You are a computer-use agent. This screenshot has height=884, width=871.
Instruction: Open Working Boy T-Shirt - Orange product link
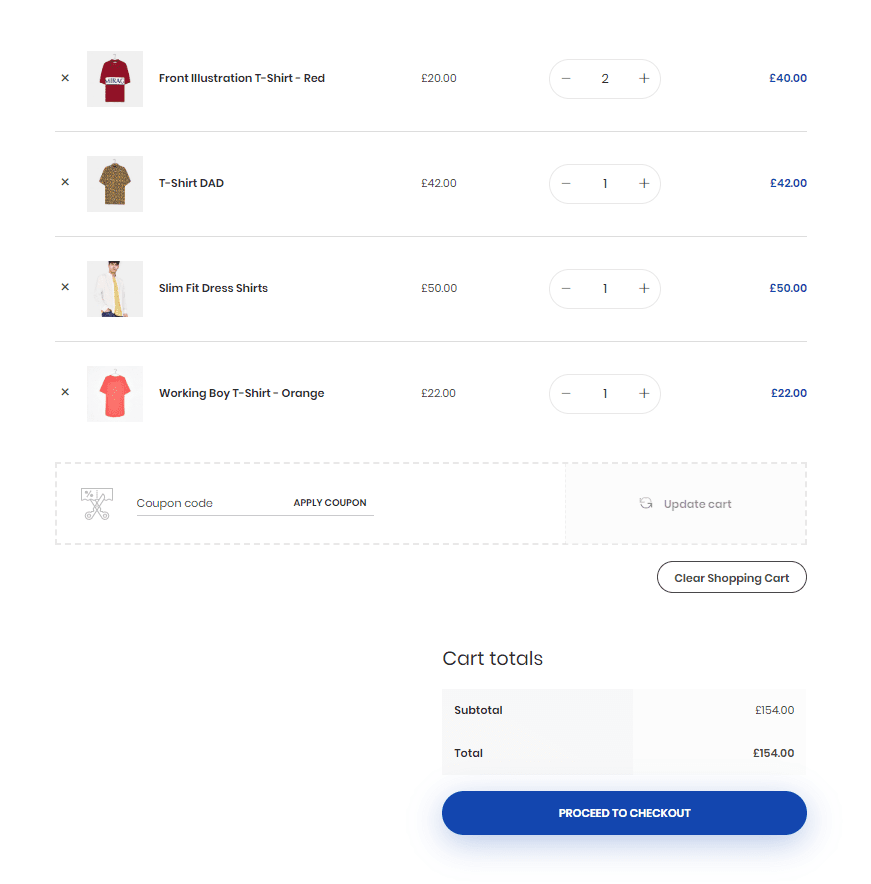coord(241,393)
